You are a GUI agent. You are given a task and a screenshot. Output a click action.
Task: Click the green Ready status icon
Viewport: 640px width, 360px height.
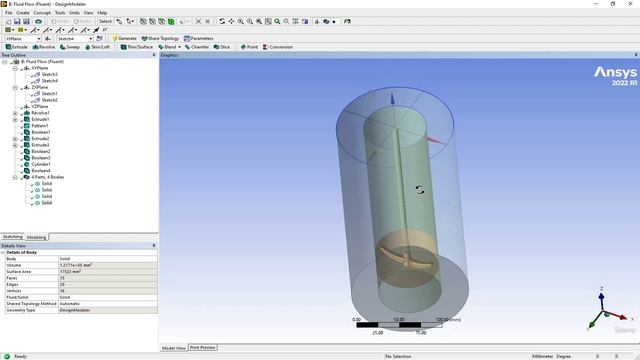tap(7, 356)
